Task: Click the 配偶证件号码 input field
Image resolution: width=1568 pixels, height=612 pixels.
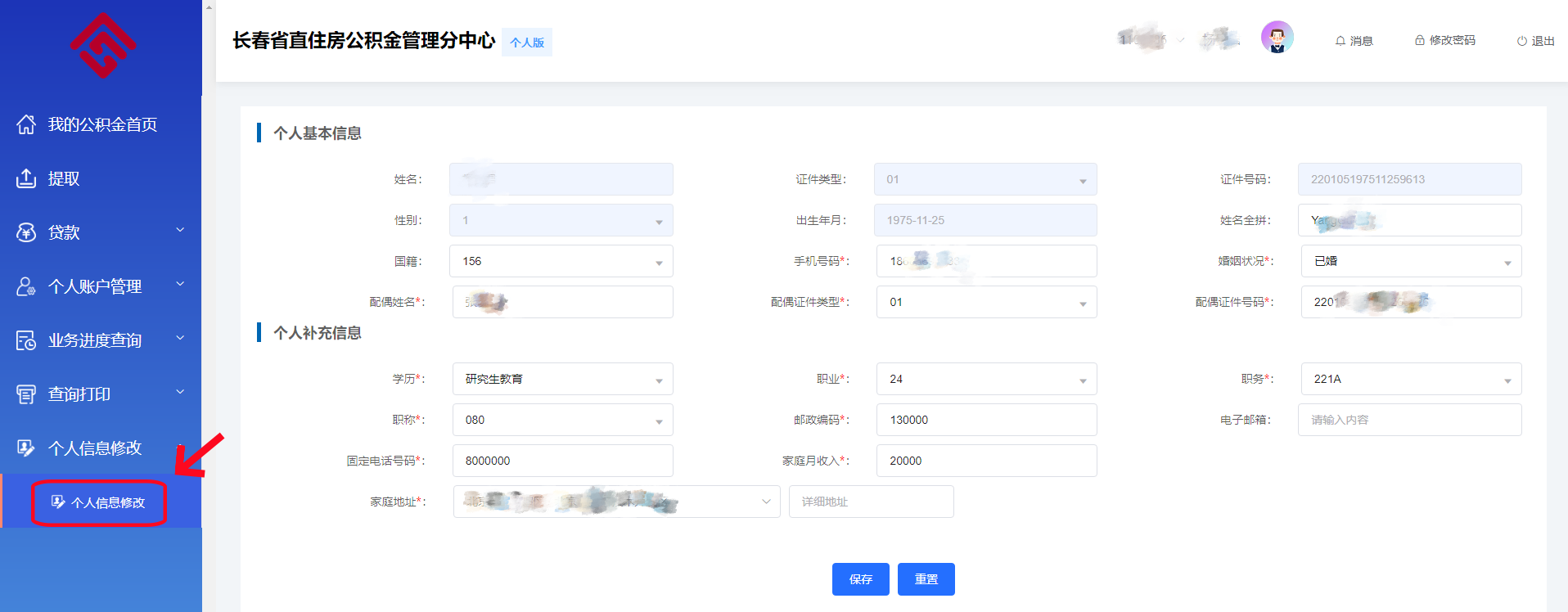Action: 1411,302
